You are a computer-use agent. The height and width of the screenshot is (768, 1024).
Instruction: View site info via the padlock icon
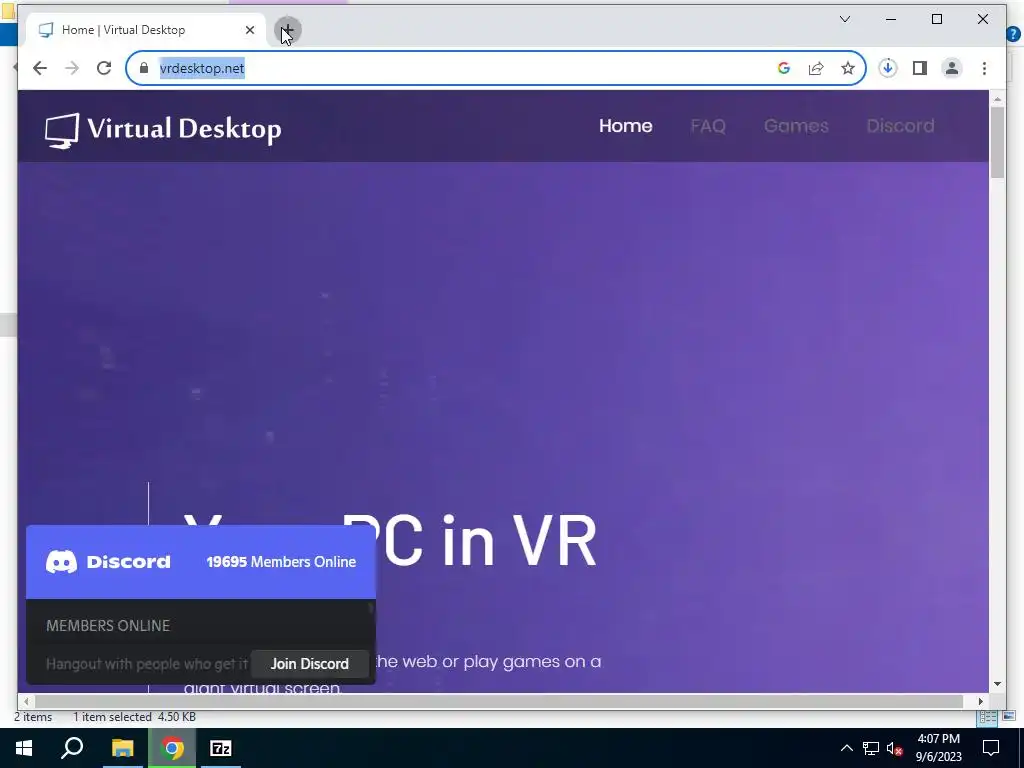(x=144, y=68)
